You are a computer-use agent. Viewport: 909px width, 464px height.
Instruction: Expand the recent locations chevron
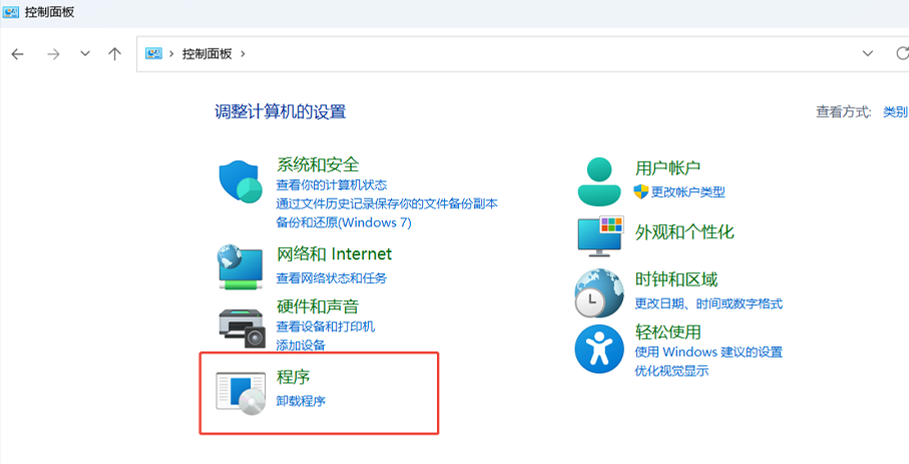(x=85, y=54)
